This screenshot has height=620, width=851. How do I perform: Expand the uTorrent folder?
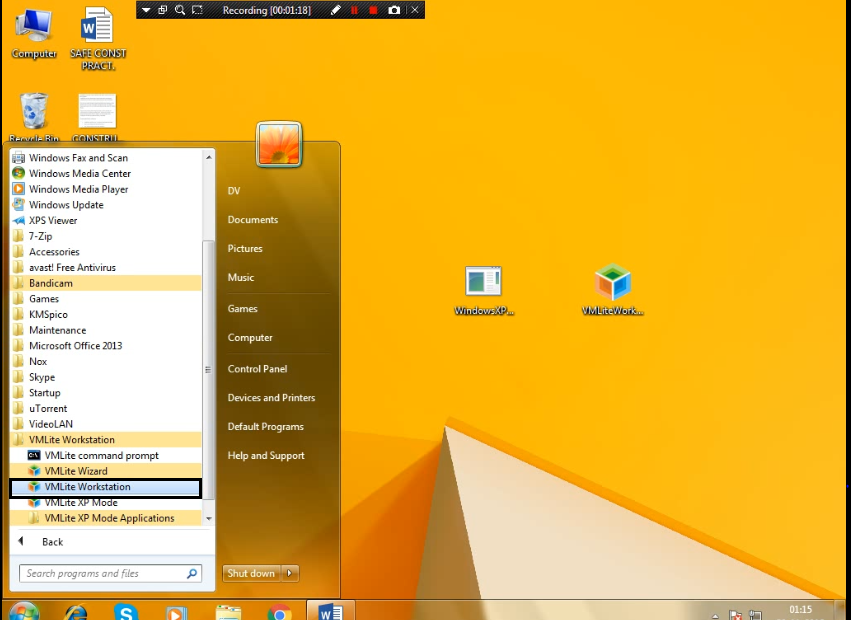106,408
